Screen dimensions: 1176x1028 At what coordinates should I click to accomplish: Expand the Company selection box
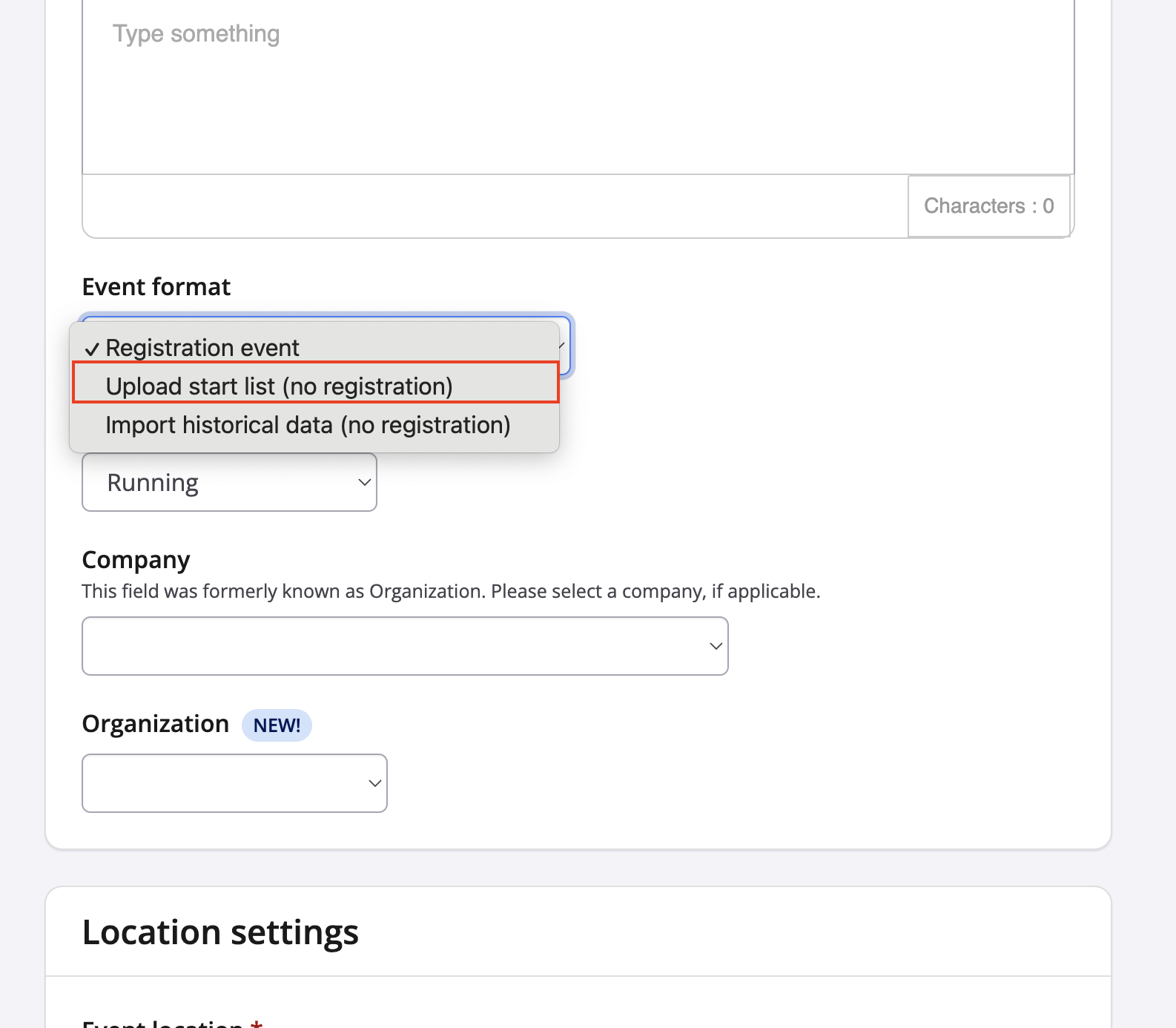[404, 646]
